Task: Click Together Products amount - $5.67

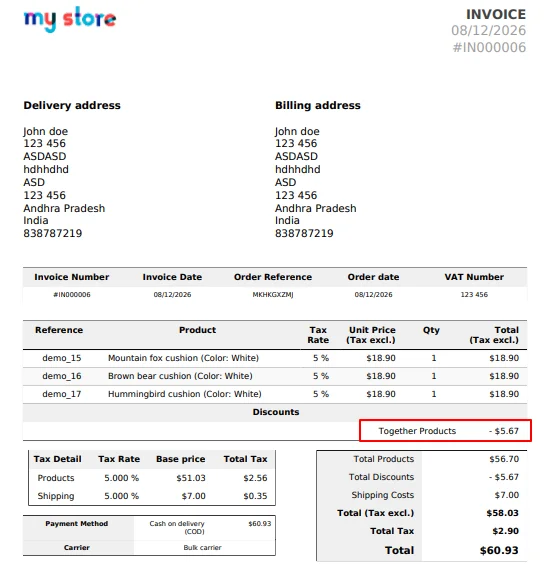Action: pos(504,431)
